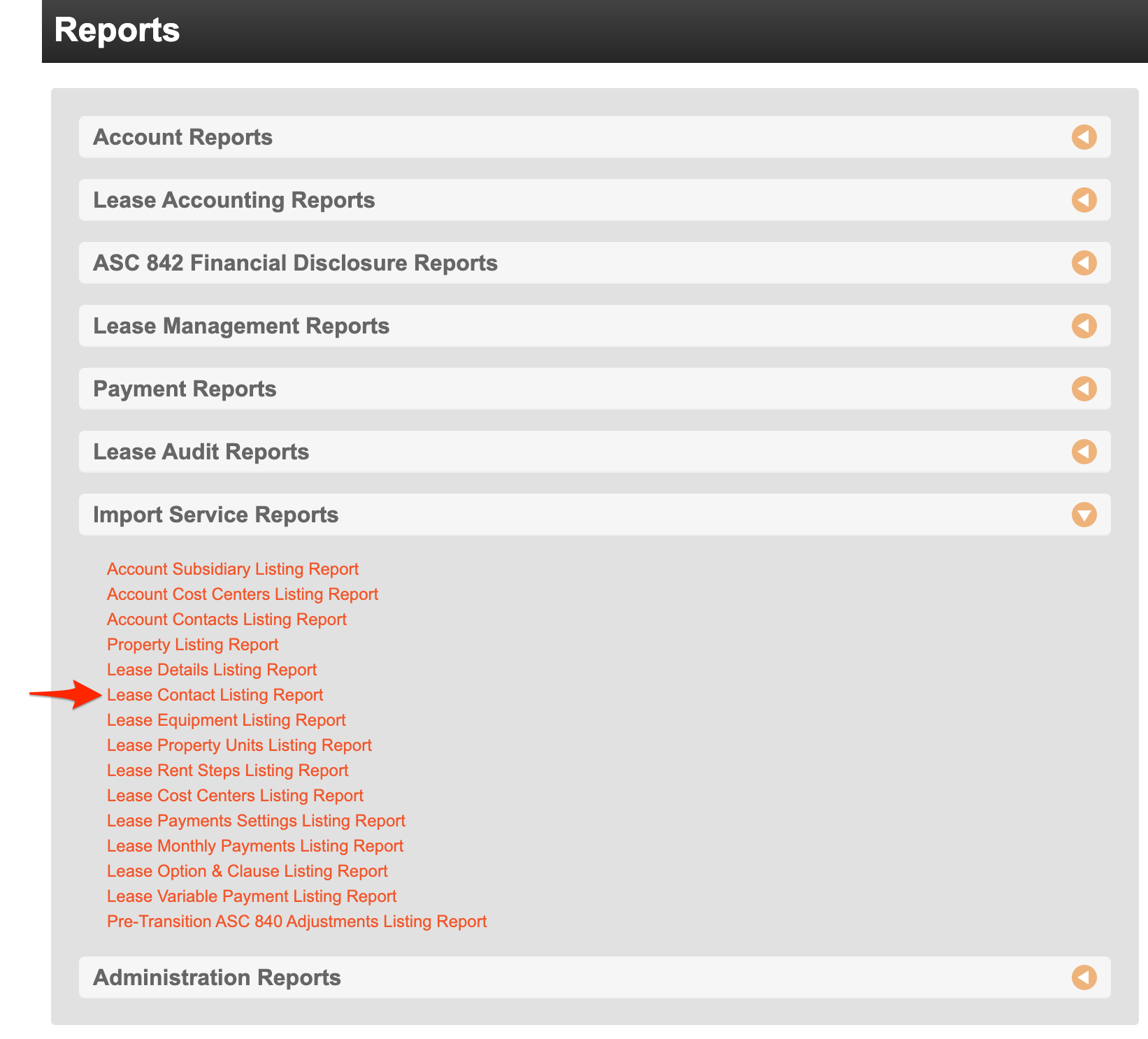
Task: Open the Administration Reports header
Action: tap(594, 977)
